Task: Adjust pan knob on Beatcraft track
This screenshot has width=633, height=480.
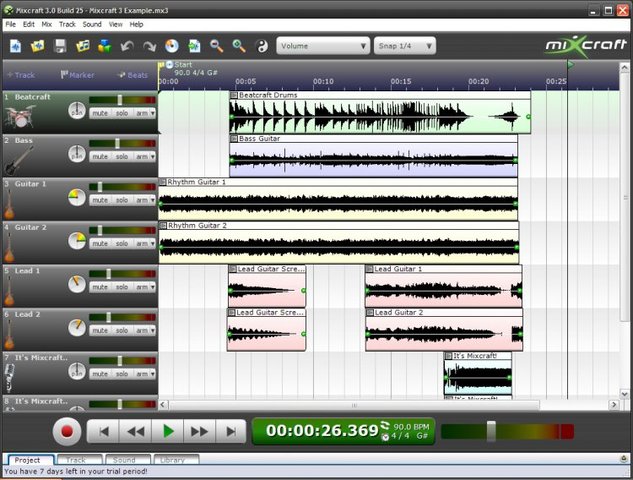Action: 77,110
